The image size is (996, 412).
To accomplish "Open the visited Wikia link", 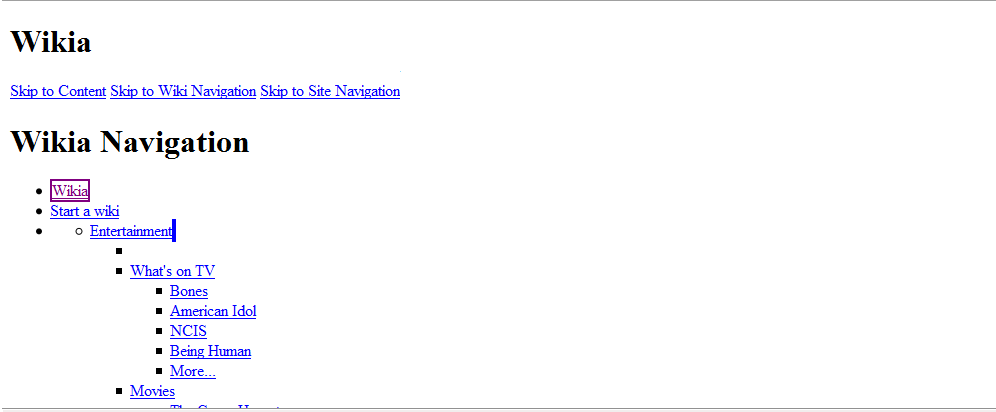I will click(x=70, y=190).
